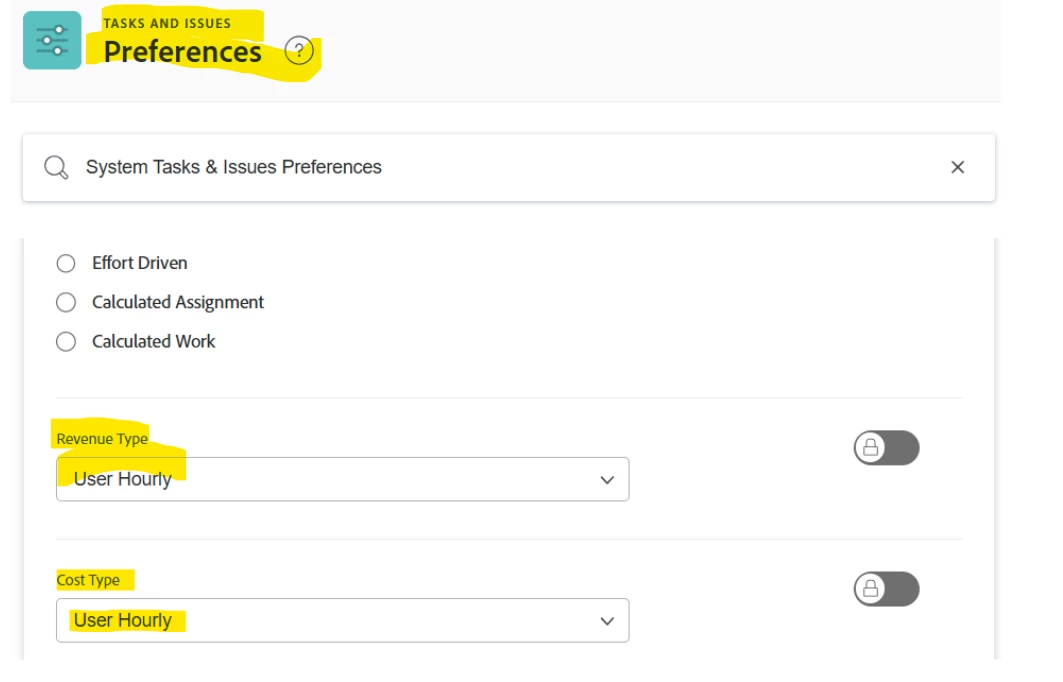Image resolution: width=1063 pixels, height=682 pixels.
Task: Click the lock icon on the Cost Type switch
Action: click(x=870, y=590)
